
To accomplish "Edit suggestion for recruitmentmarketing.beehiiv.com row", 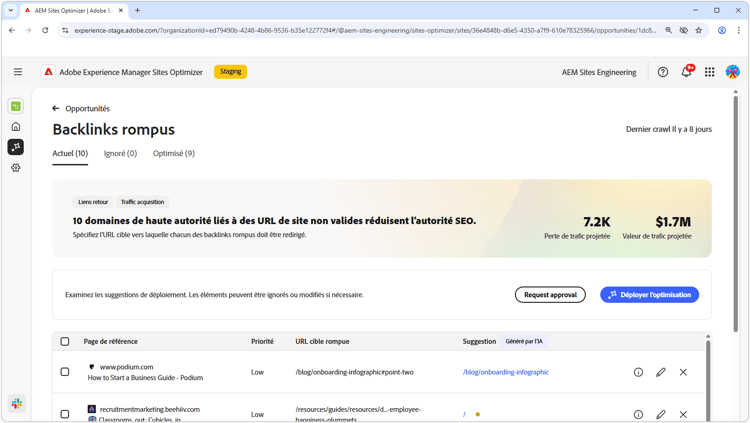I will tap(661, 414).
